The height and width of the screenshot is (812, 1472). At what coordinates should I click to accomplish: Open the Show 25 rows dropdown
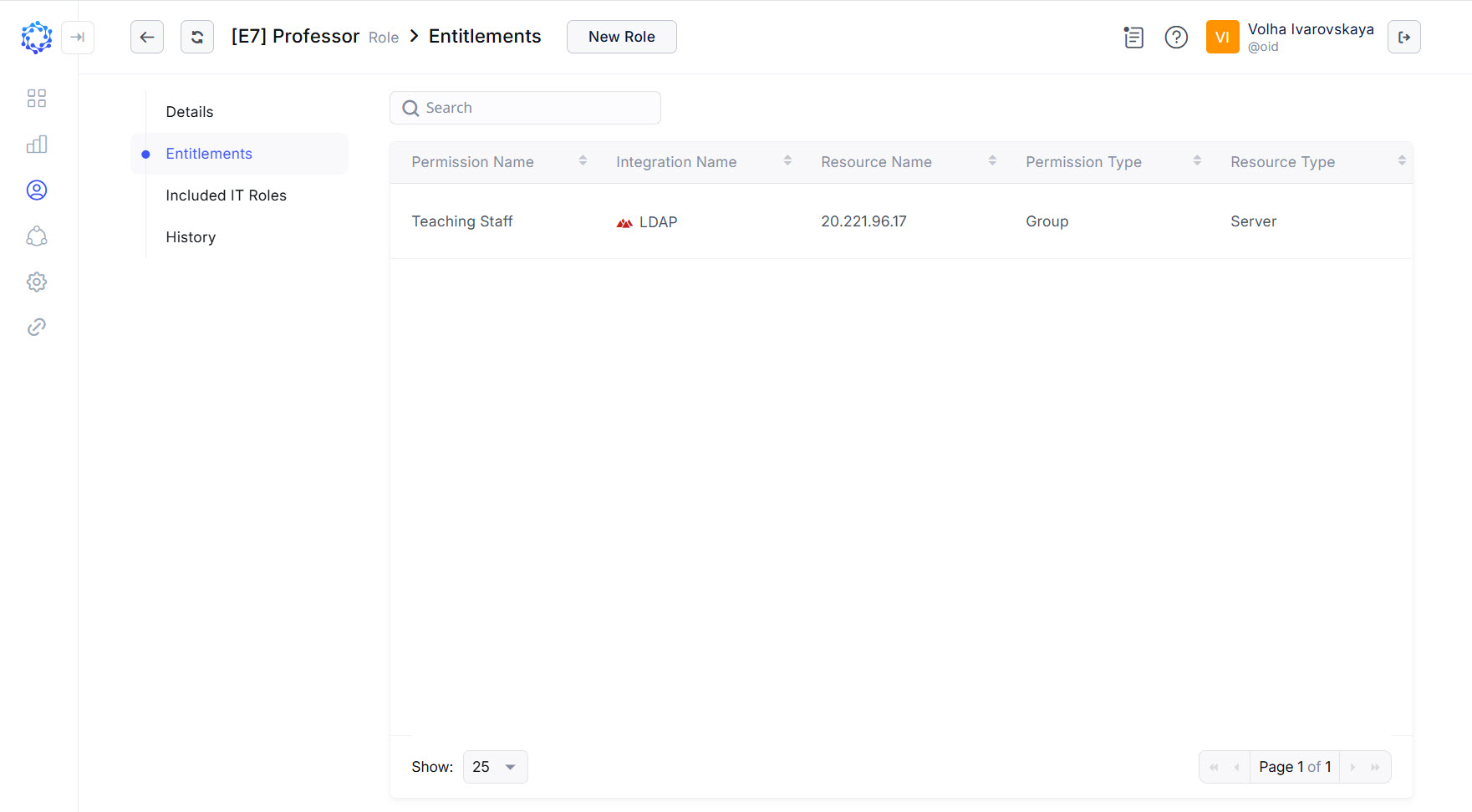click(495, 767)
